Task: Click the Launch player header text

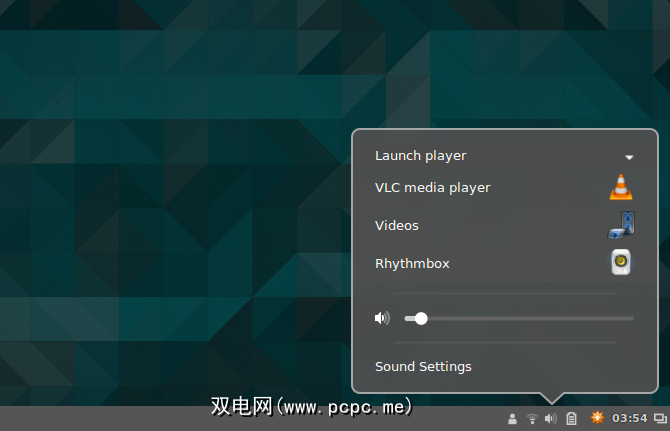Action: pos(420,156)
